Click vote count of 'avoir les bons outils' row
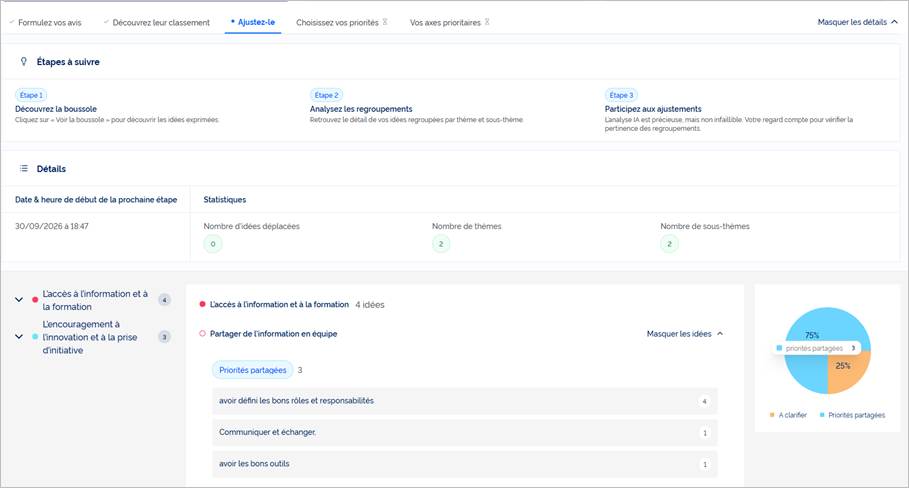Viewport: 909px width, 488px height. pos(704,464)
